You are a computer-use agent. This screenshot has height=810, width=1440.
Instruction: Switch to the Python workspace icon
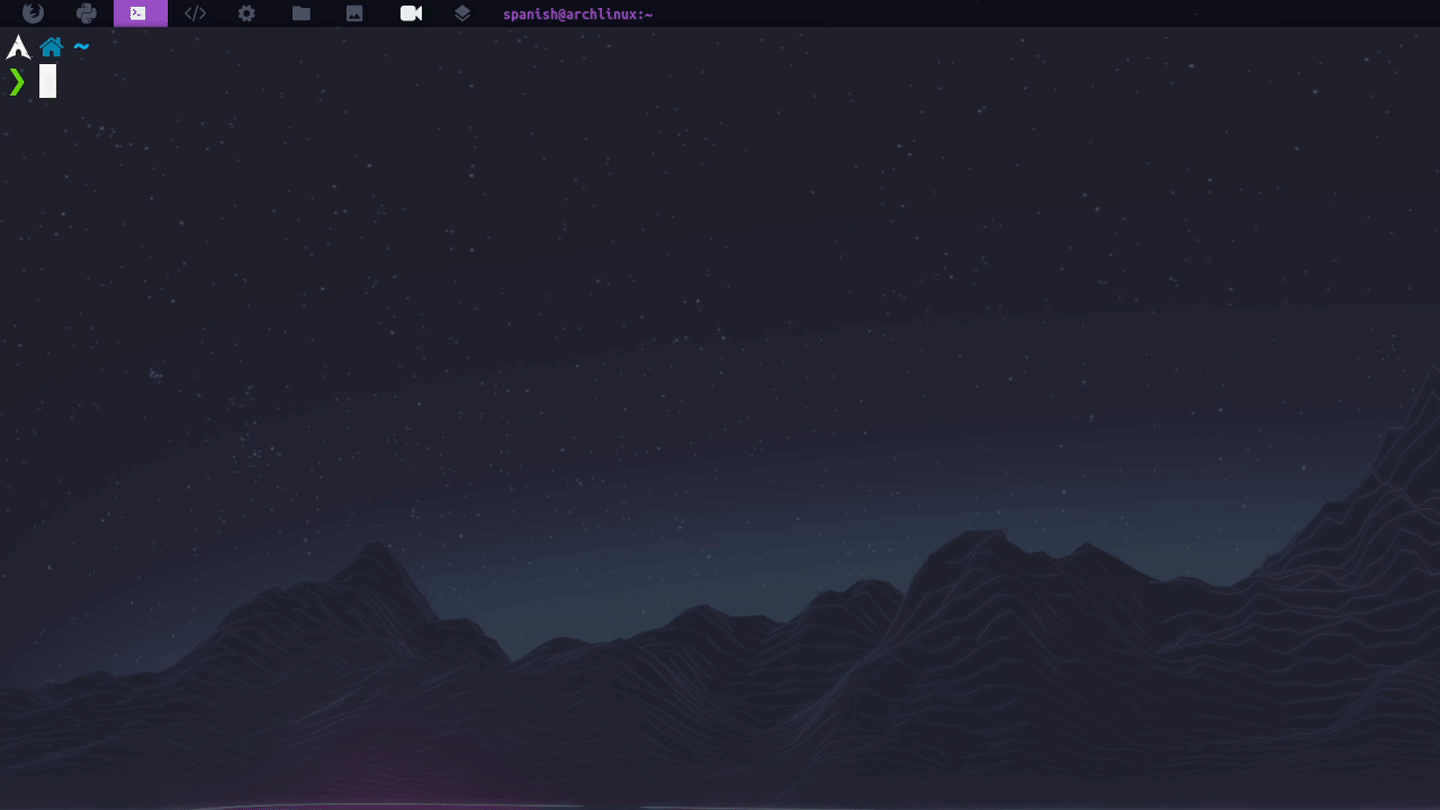(x=86, y=13)
